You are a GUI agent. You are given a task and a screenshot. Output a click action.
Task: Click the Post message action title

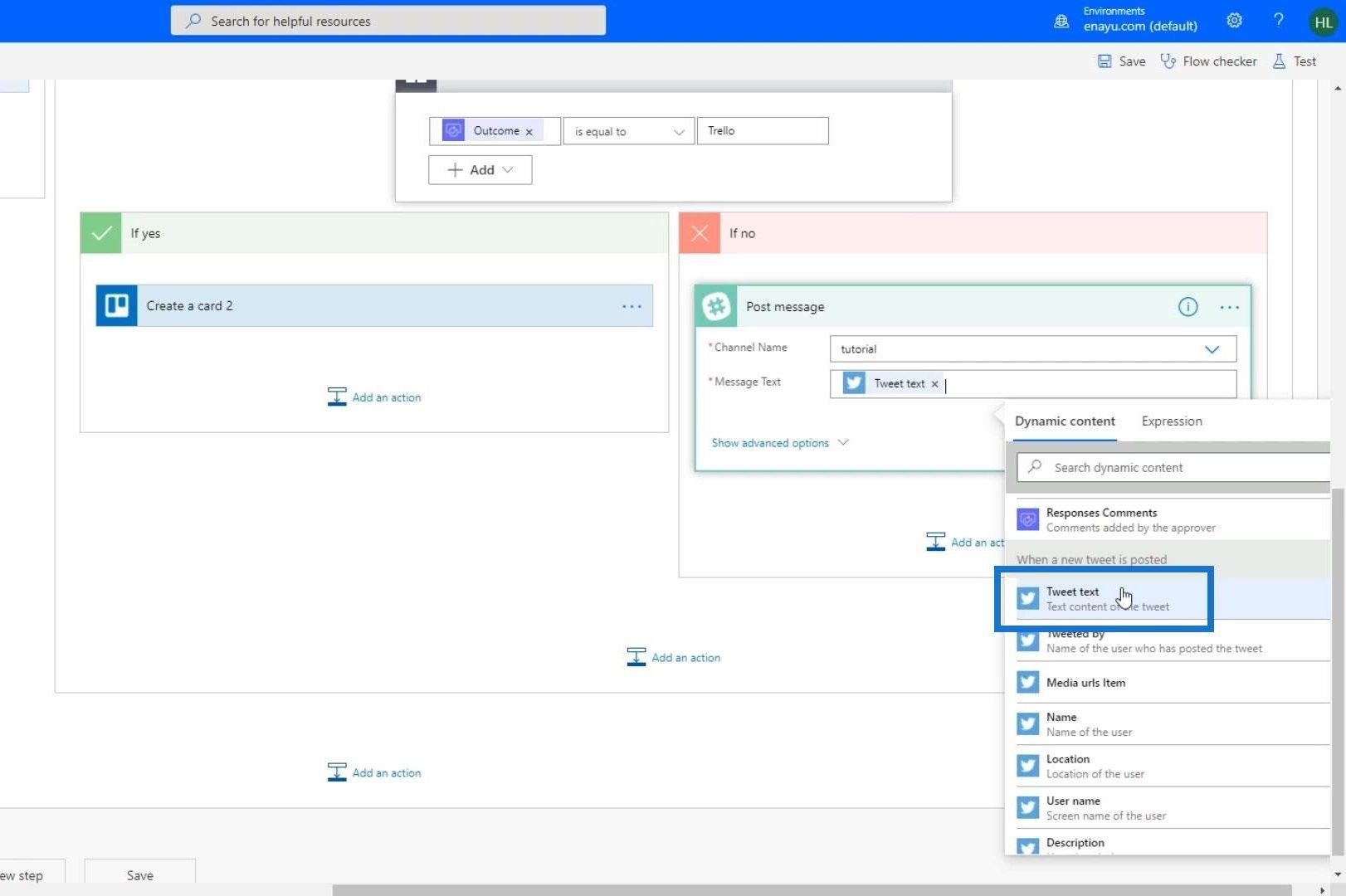(x=785, y=307)
